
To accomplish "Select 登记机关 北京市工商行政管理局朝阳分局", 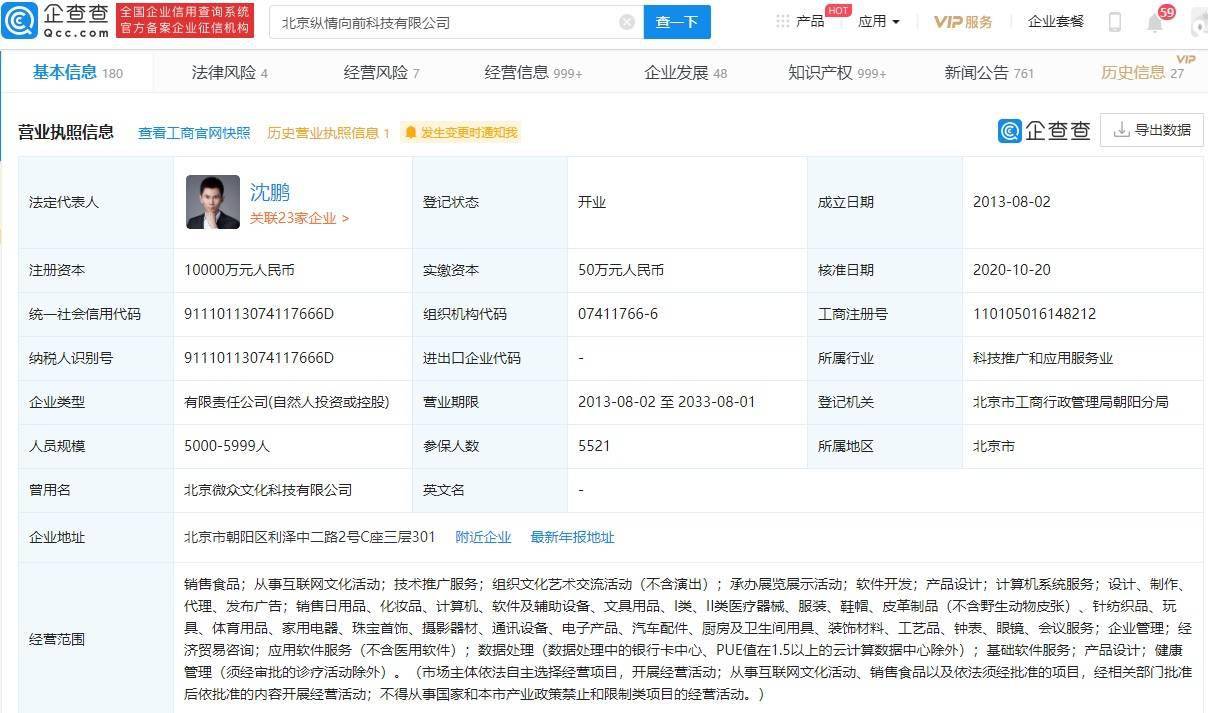I will pos(1070,402).
